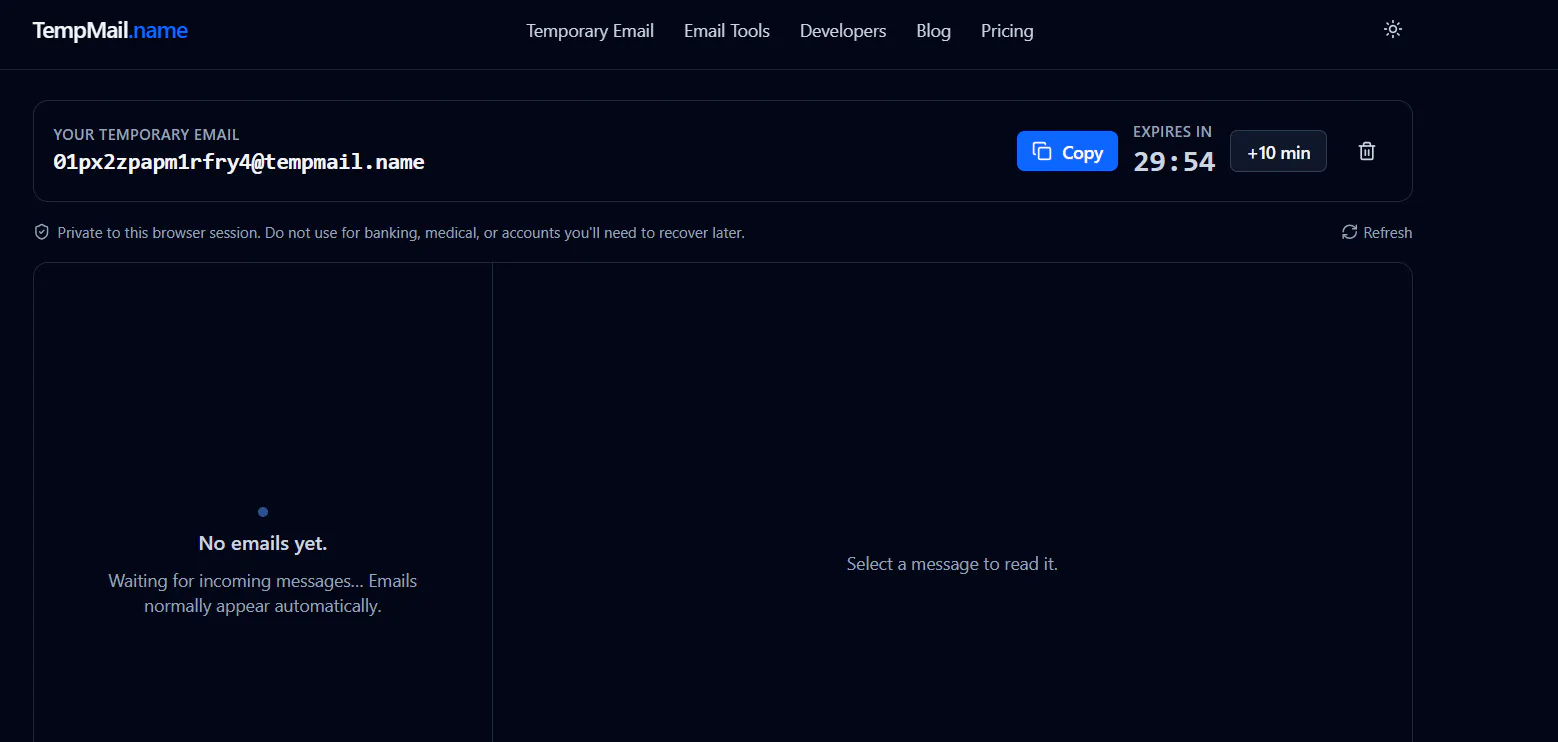Toggle light/dark theme sun icon
Screen dimensions: 1558x742
tap(1393, 30)
